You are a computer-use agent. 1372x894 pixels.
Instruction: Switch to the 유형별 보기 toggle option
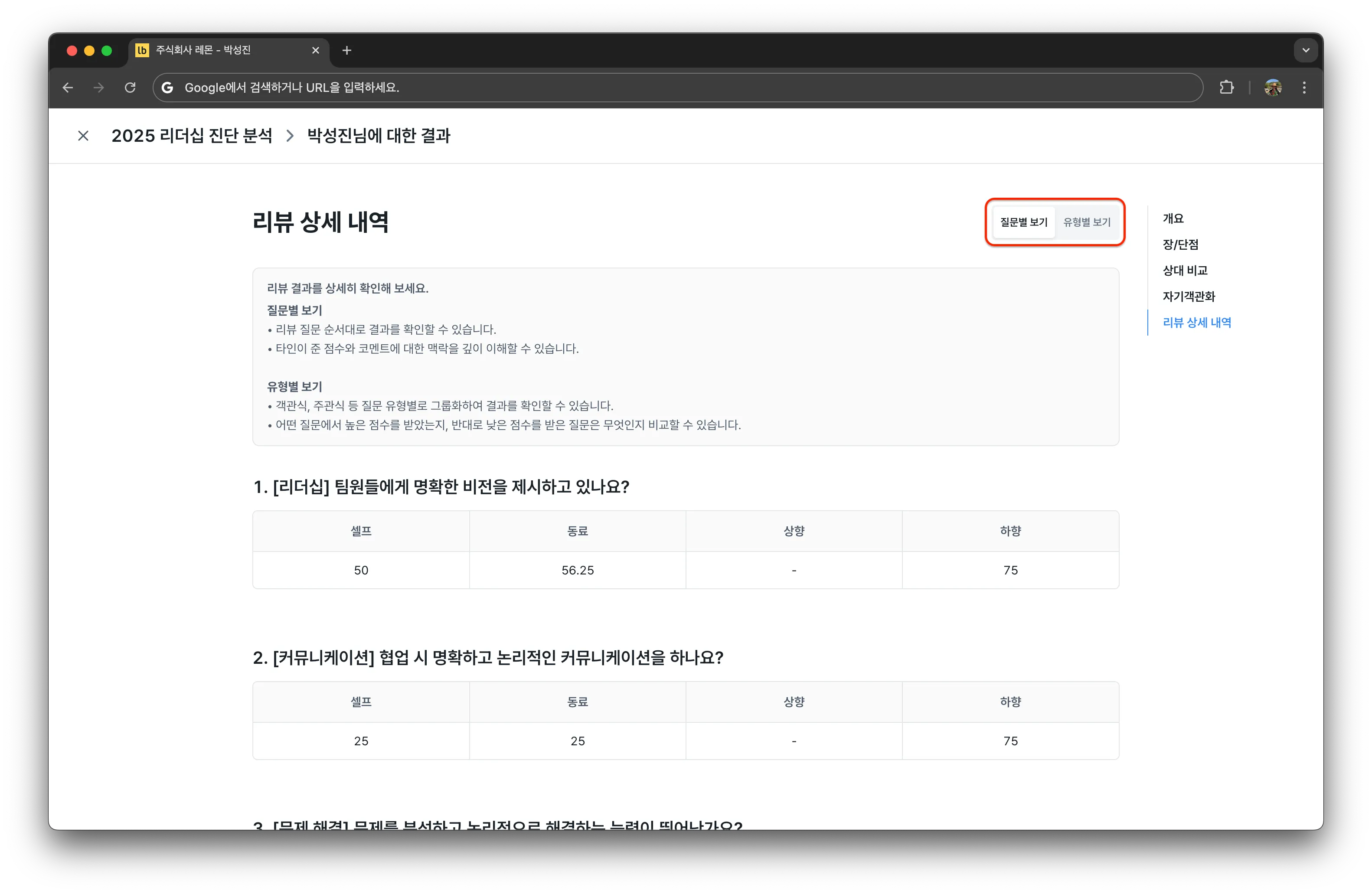tap(1087, 222)
